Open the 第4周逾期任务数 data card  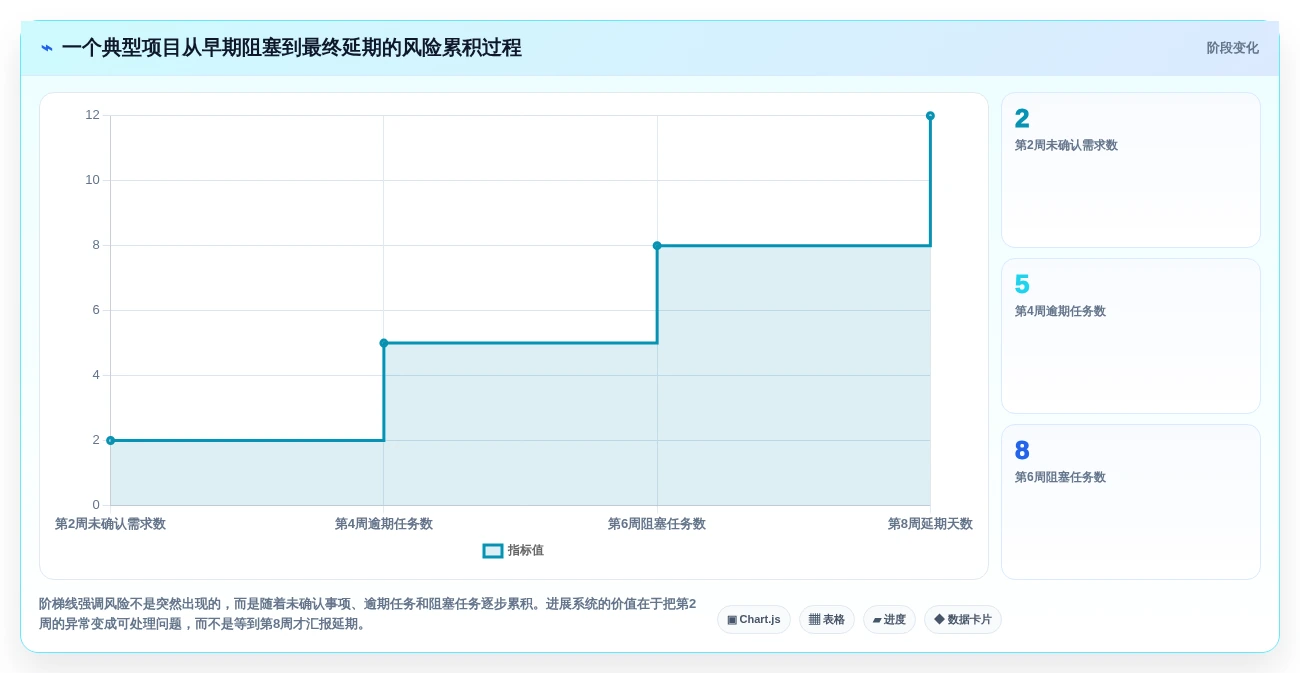[1131, 336]
